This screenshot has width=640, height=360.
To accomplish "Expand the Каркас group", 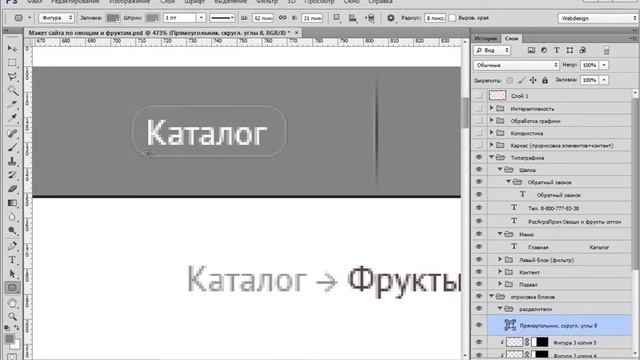I will (x=492, y=145).
